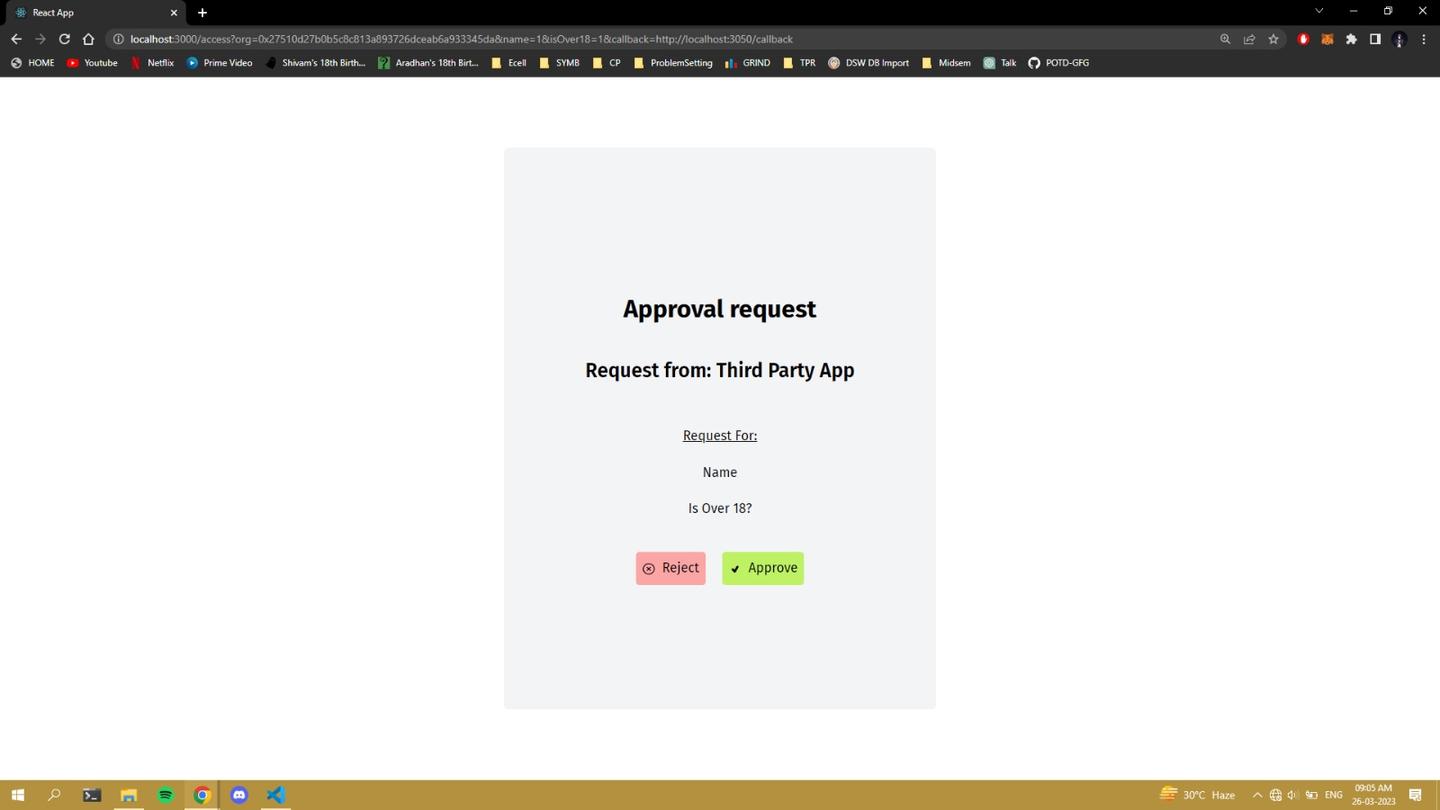Reload the current page
Screen dimensions: 1440x810
64,39
